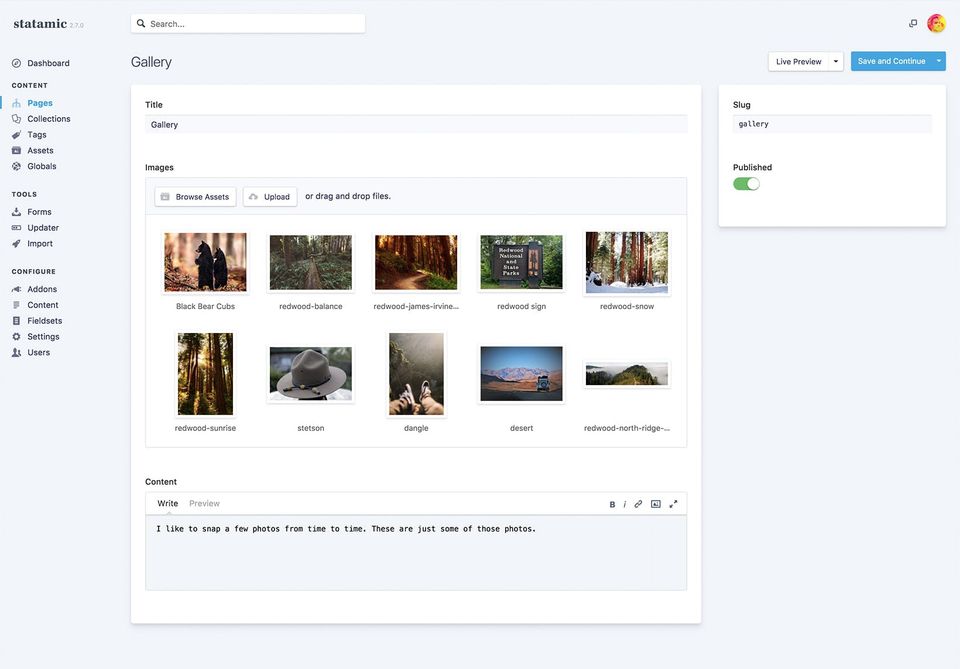Click the 'Tags' sidebar label
This screenshot has width=960, height=669.
[37, 135]
